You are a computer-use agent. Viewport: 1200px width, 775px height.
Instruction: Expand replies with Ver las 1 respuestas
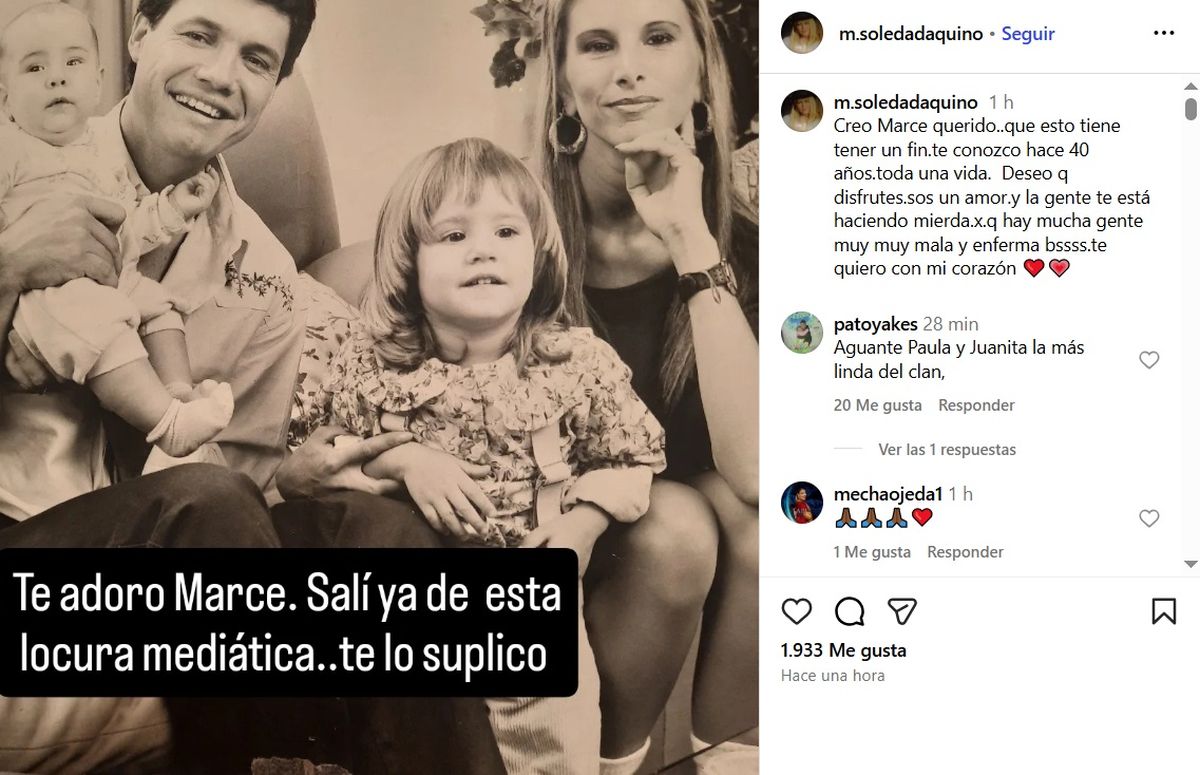pyautogui.click(x=947, y=449)
